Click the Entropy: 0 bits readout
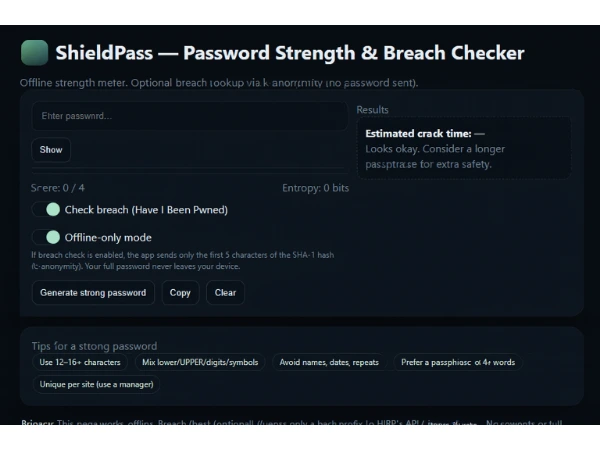 [x=316, y=187]
